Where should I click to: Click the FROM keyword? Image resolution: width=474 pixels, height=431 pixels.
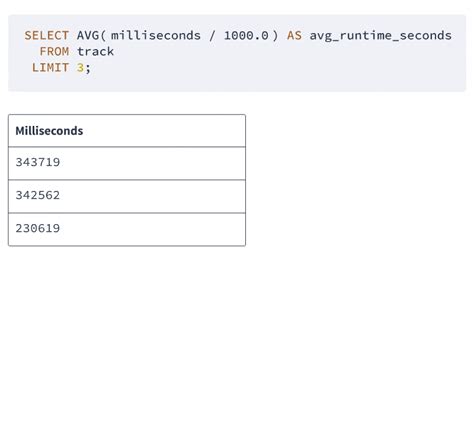coord(54,51)
